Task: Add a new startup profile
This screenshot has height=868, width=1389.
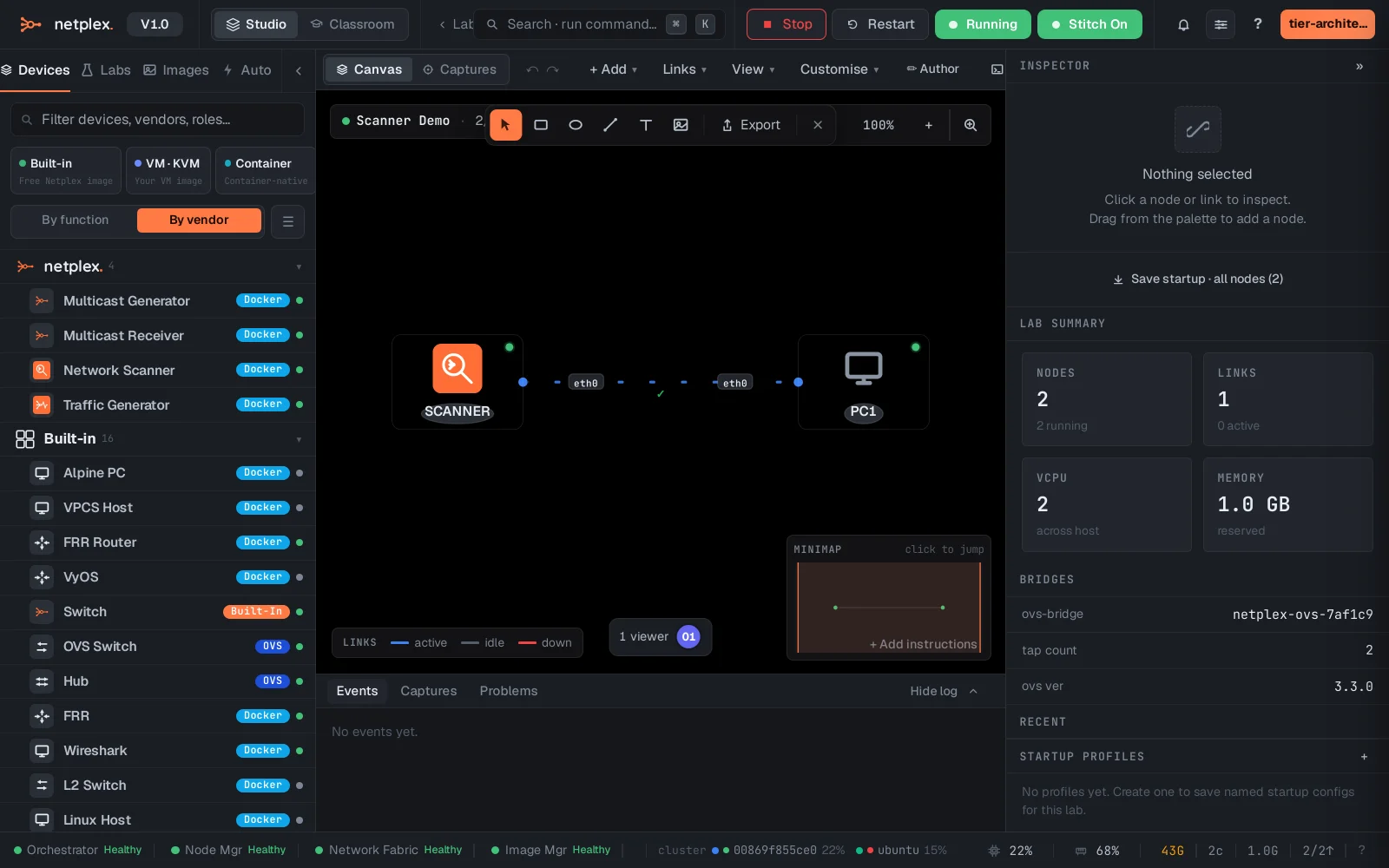Action: pos(1364,757)
